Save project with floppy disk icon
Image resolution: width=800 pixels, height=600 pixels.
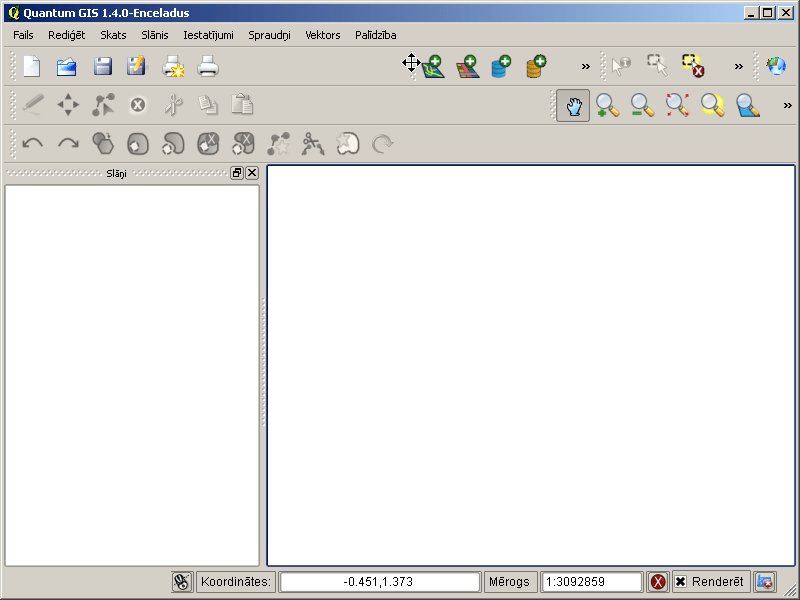tap(103, 66)
